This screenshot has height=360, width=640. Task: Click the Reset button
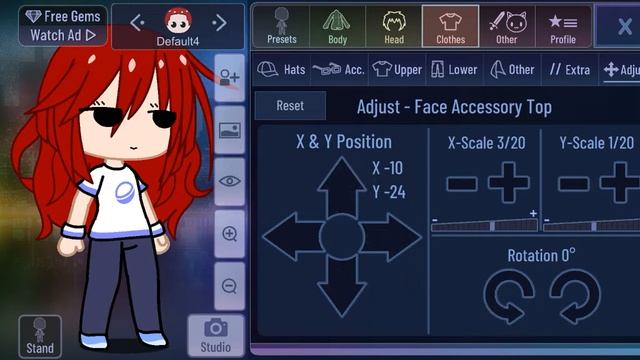tap(290, 106)
